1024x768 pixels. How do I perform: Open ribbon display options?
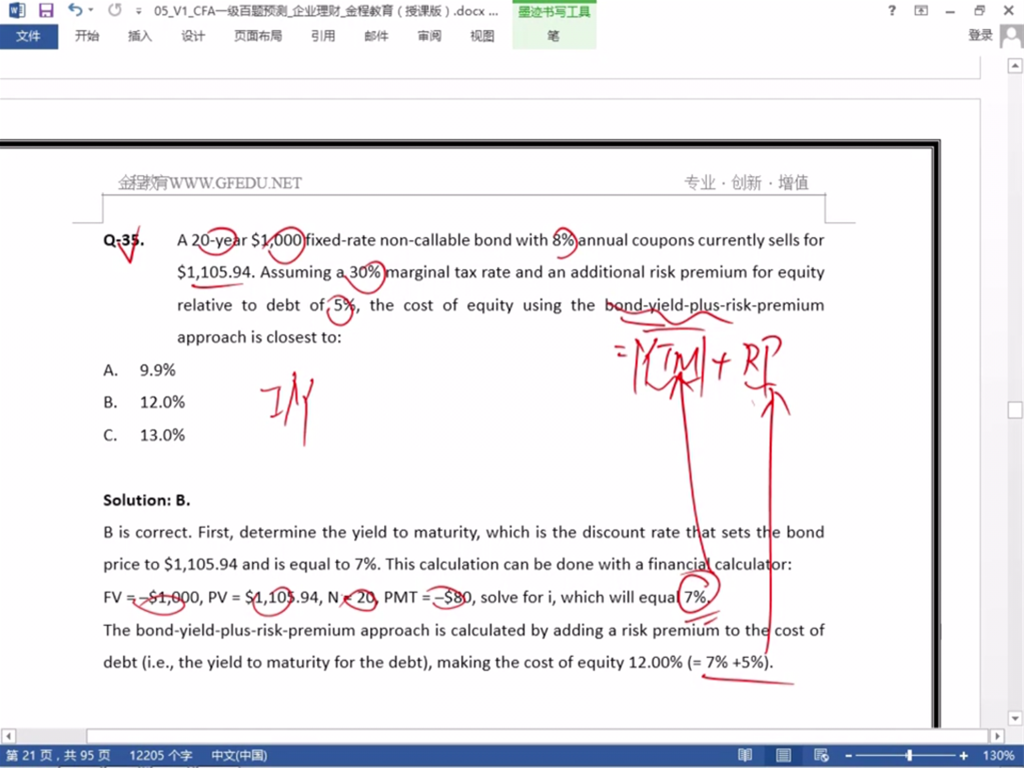(x=921, y=10)
